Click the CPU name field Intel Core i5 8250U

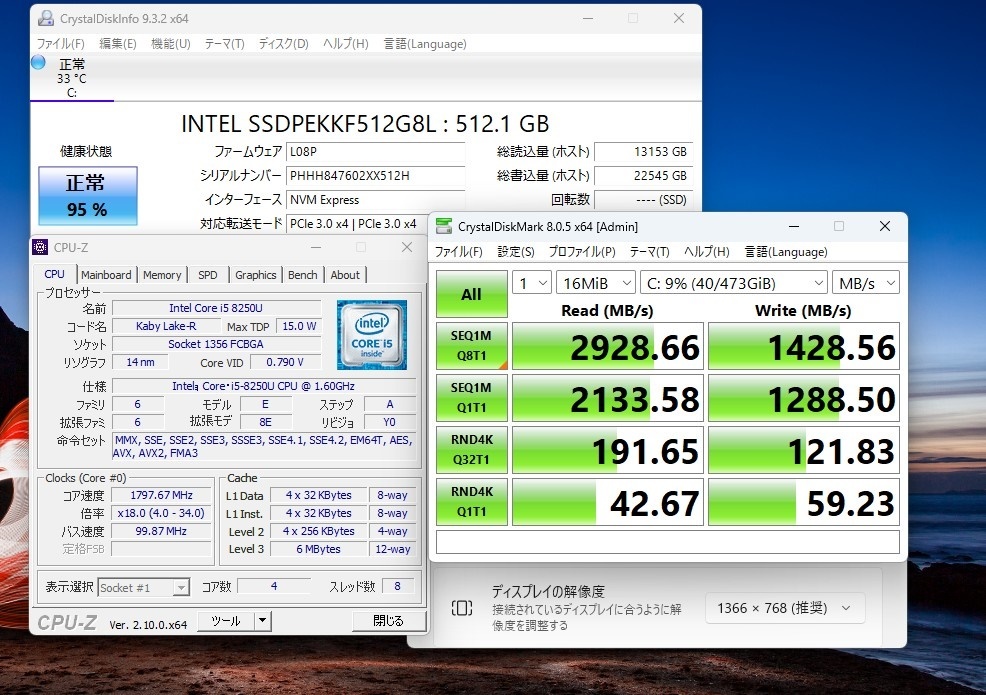click(216, 308)
